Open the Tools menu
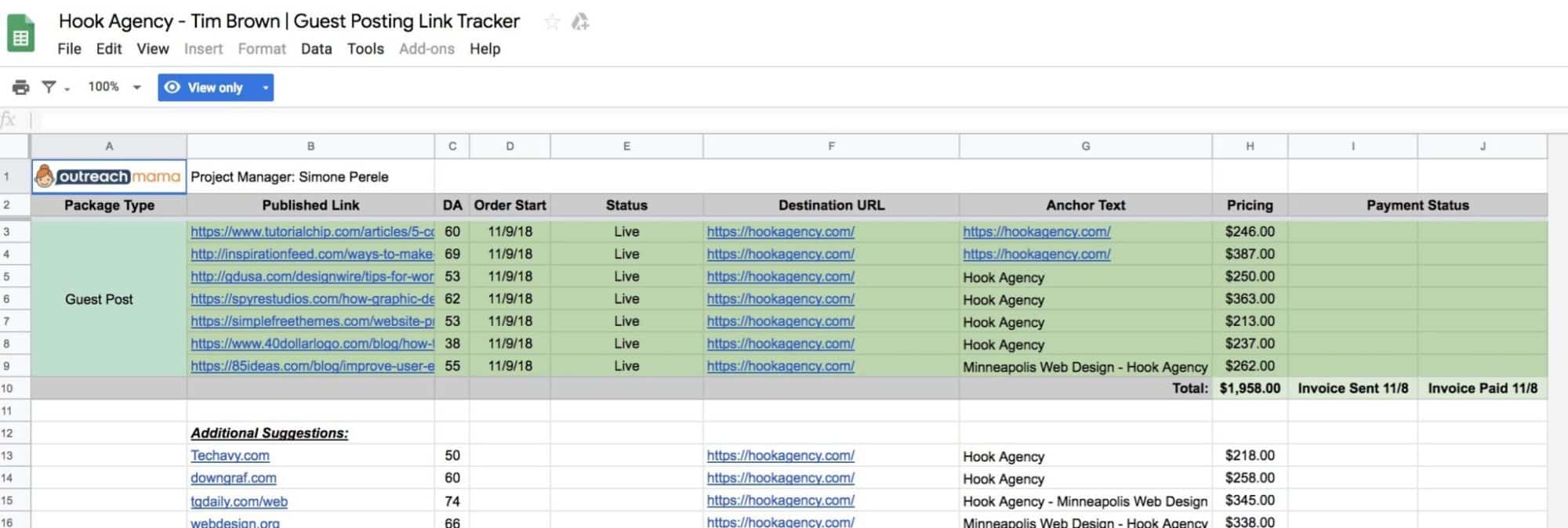The height and width of the screenshot is (528, 1568). 365,49
